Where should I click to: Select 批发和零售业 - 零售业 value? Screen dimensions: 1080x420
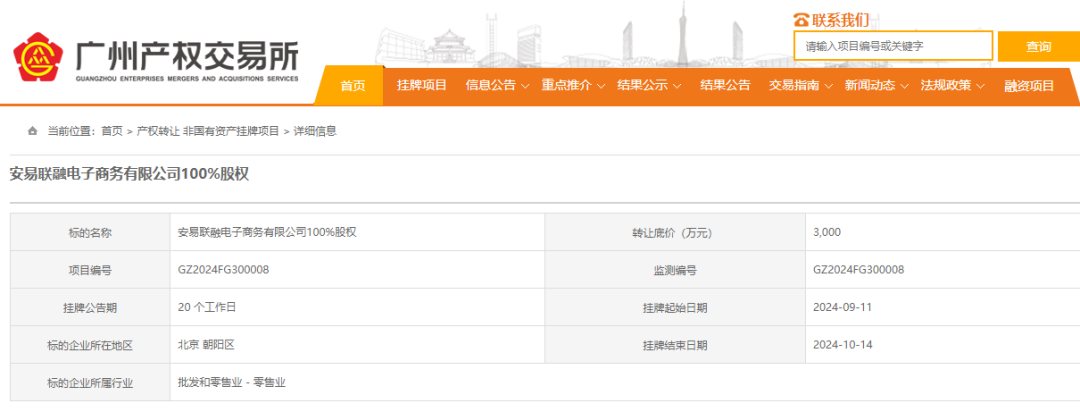point(231,382)
